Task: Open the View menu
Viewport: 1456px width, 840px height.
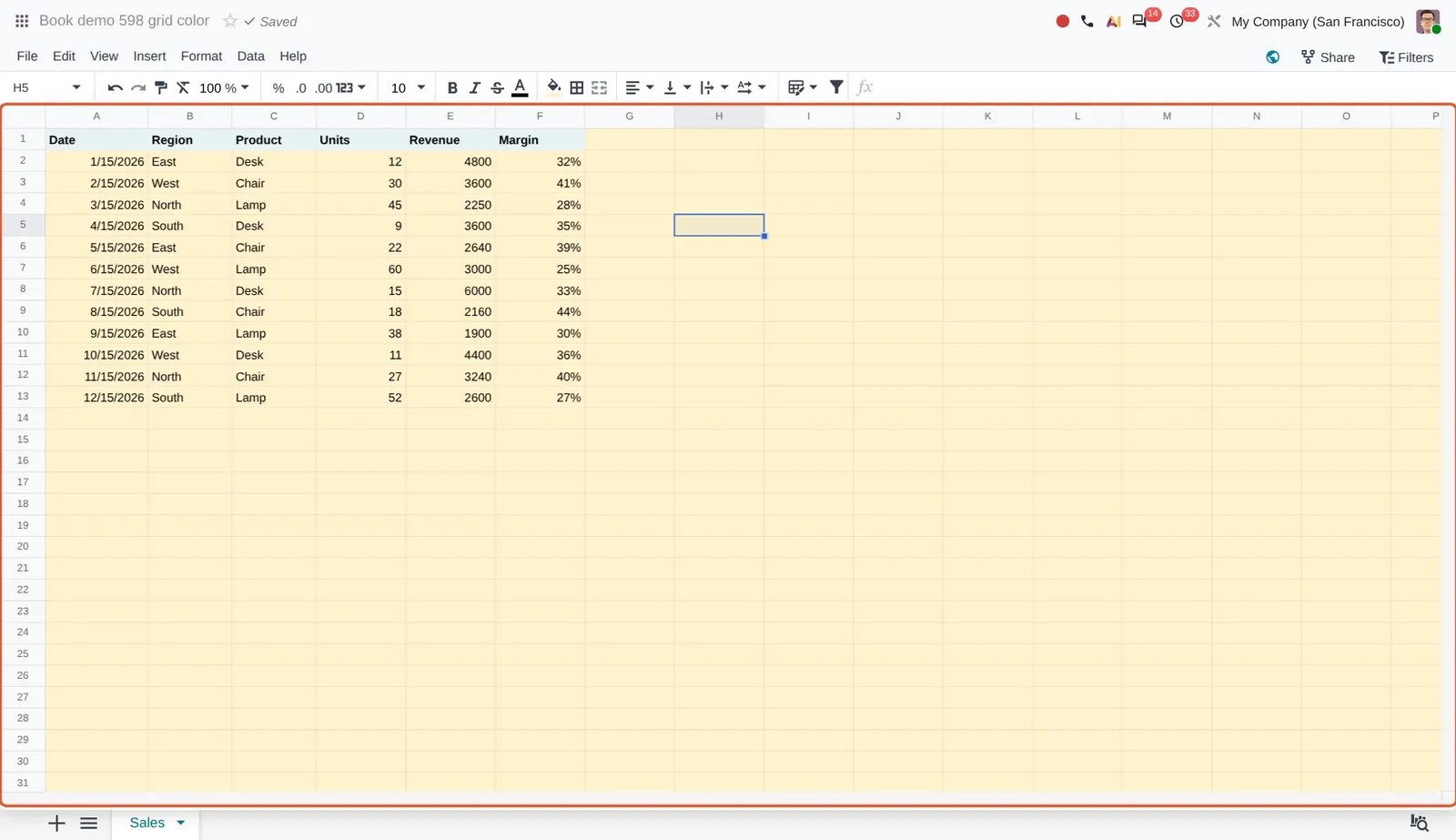Action: click(104, 56)
